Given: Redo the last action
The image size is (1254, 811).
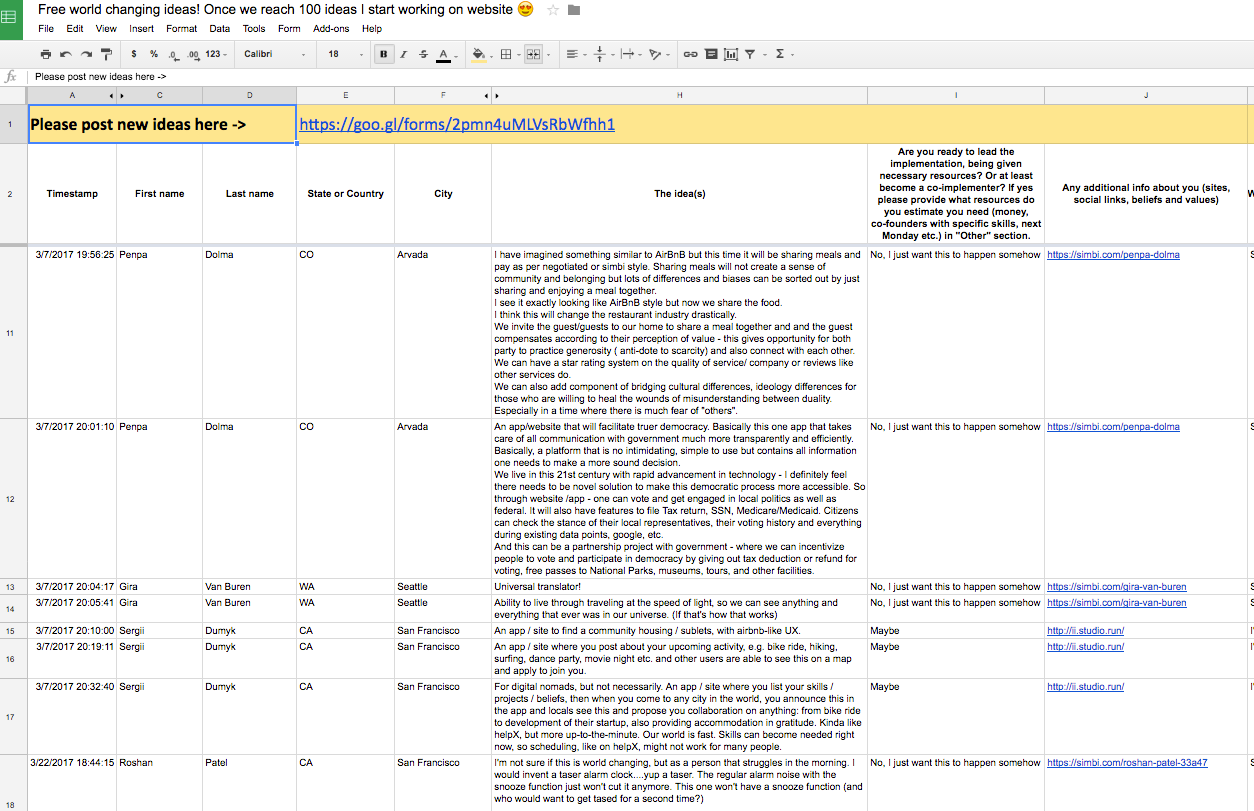Looking at the screenshot, I should 86,54.
